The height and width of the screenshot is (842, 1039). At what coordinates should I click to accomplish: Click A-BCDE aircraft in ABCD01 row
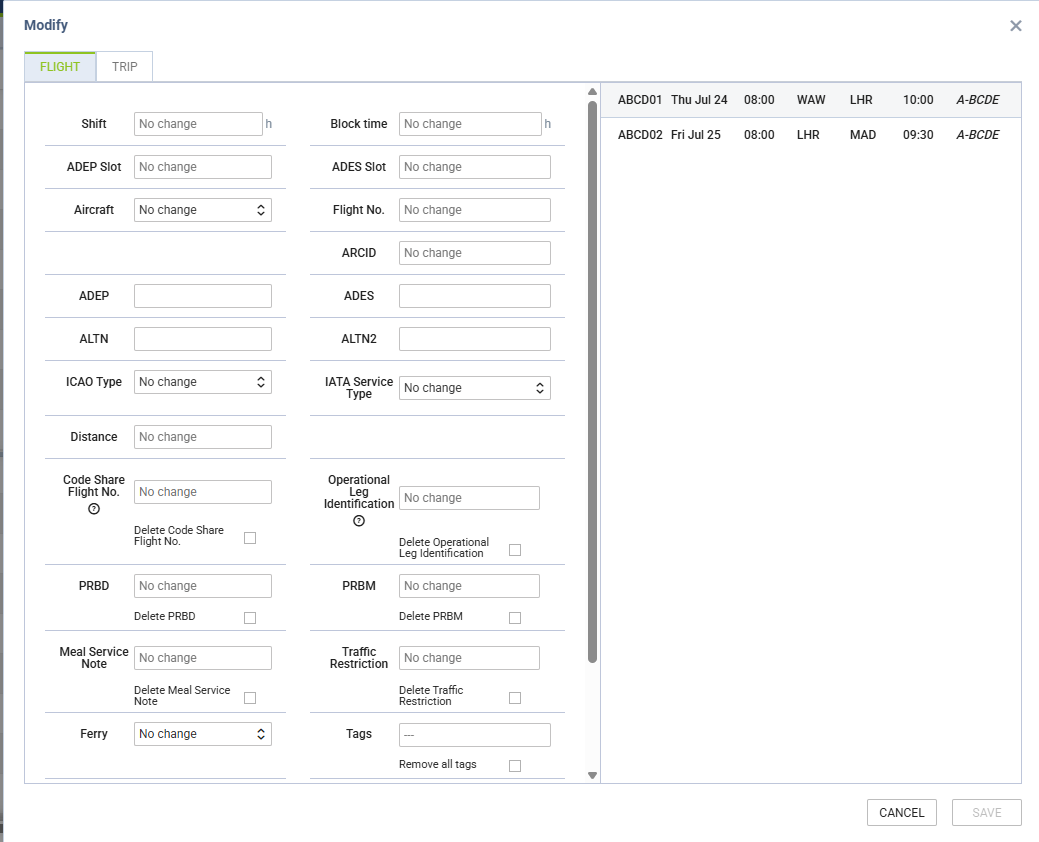point(977,100)
